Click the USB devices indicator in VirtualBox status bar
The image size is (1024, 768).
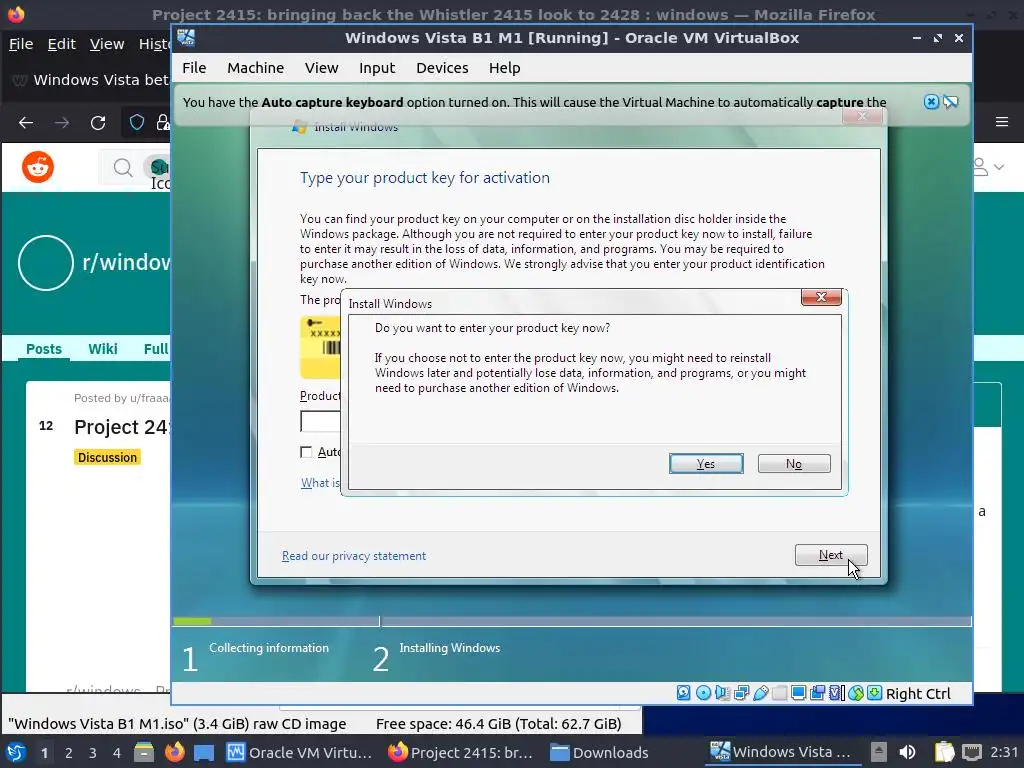pyautogui.click(x=760, y=693)
